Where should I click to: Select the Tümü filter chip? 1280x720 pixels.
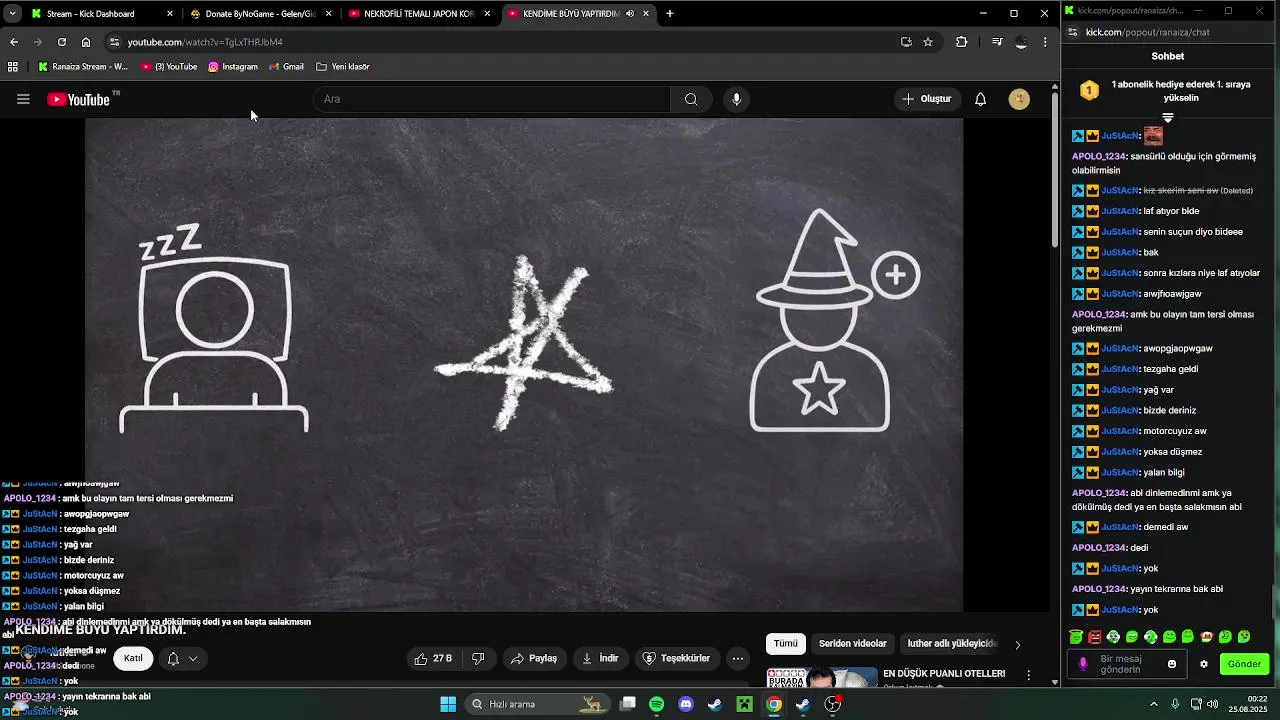(786, 644)
